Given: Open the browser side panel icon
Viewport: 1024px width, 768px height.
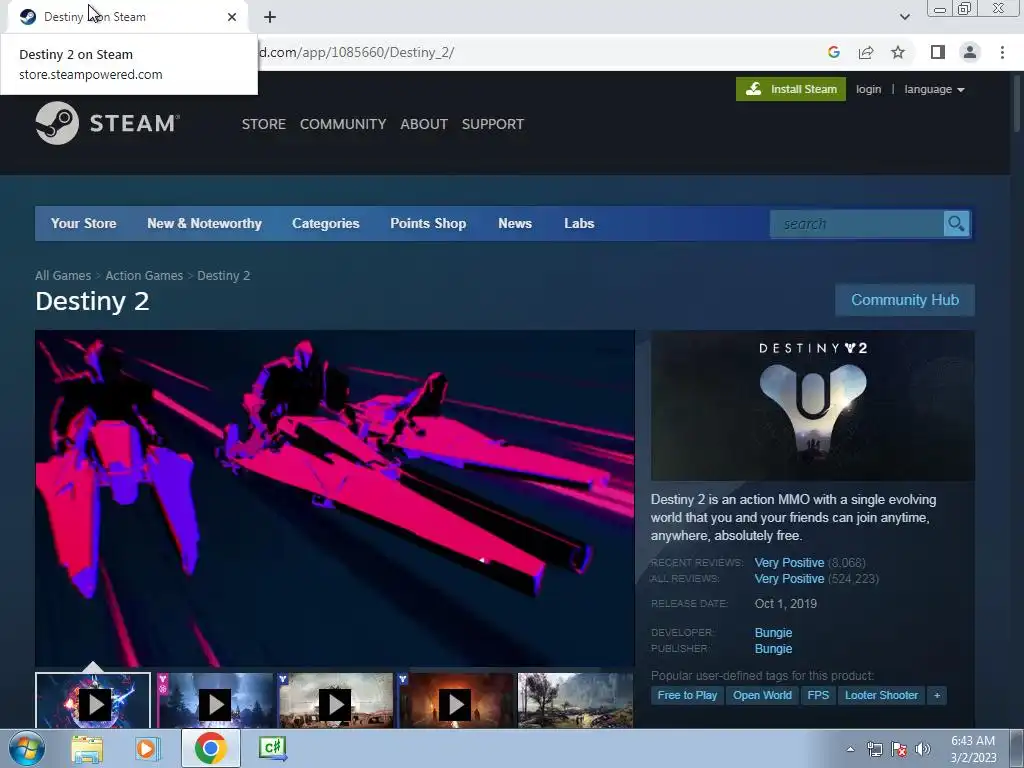Looking at the screenshot, I should point(937,52).
